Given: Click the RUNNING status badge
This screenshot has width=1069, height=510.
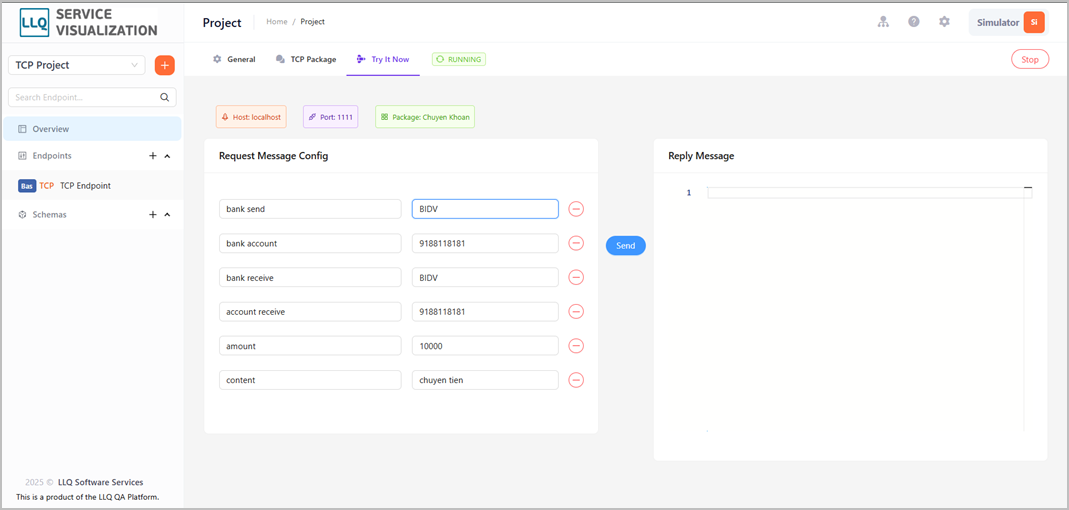Looking at the screenshot, I should pyautogui.click(x=459, y=59).
